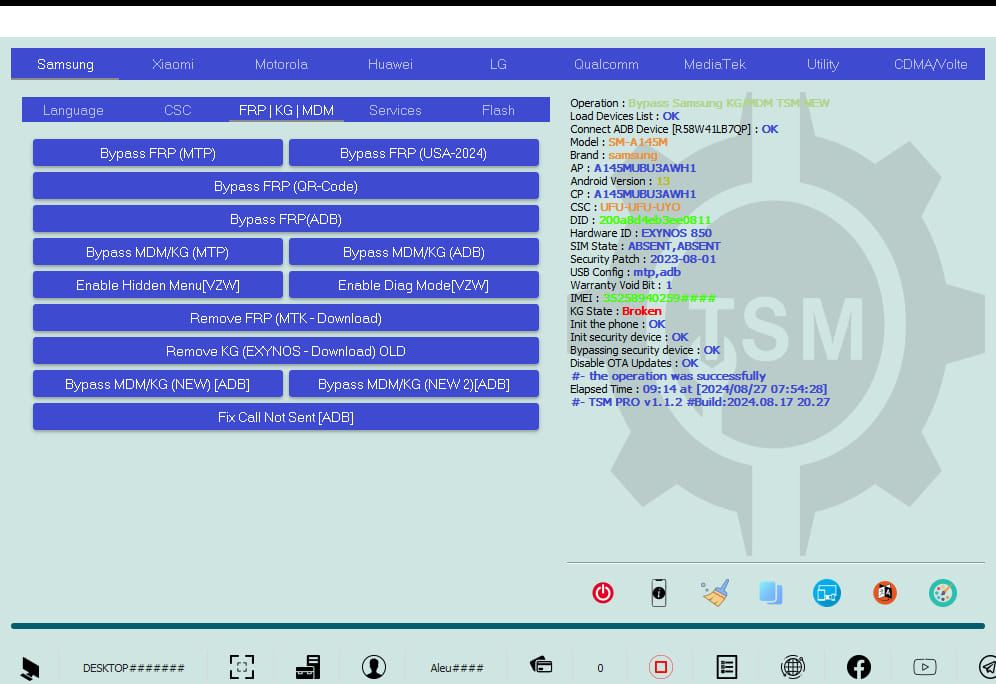Click the credit cards icon
996x684 pixels.
[541, 665]
